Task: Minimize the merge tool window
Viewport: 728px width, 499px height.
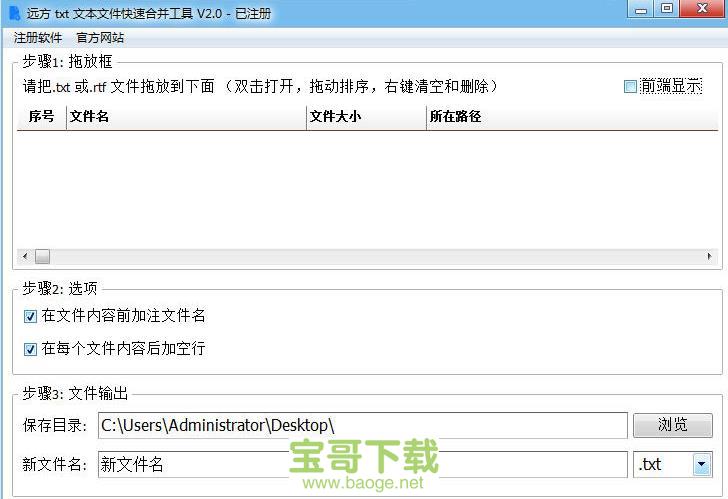Action: (641, 9)
